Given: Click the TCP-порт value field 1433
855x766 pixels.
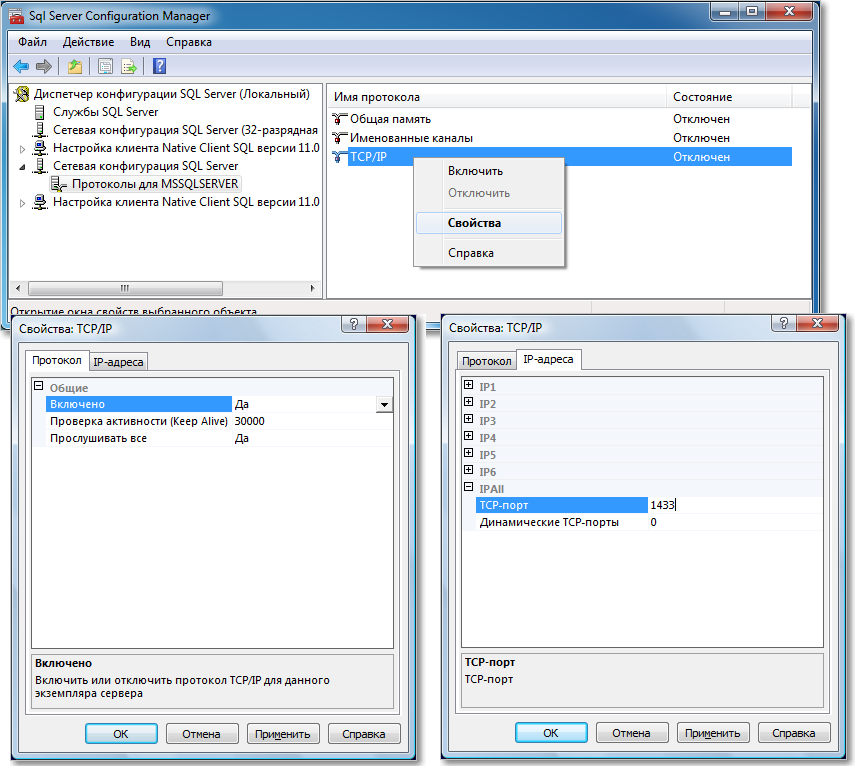Looking at the screenshot, I should [734, 505].
